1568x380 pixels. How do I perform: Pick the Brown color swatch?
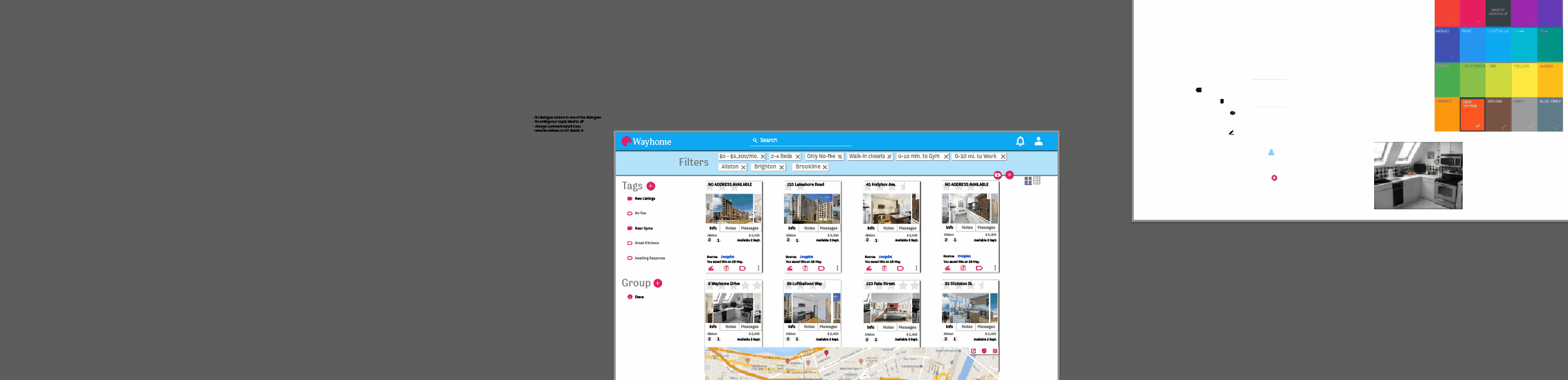[1498, 114]
